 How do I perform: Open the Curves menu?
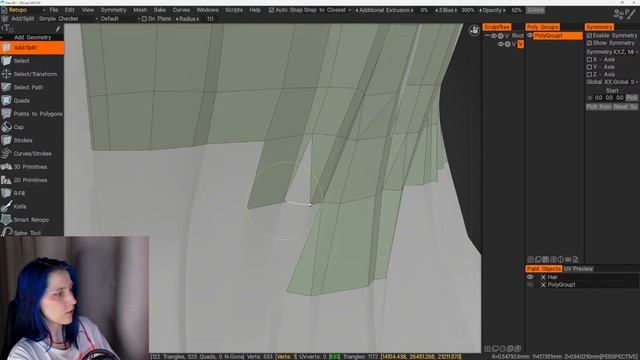[x=181, y=10]
